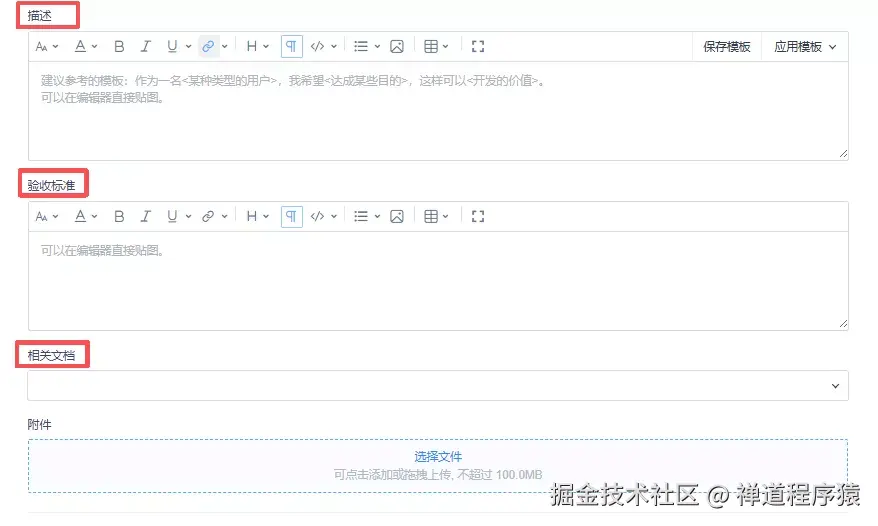
Task: Click 描述 editor resize handle
Action: pos(843,154)
